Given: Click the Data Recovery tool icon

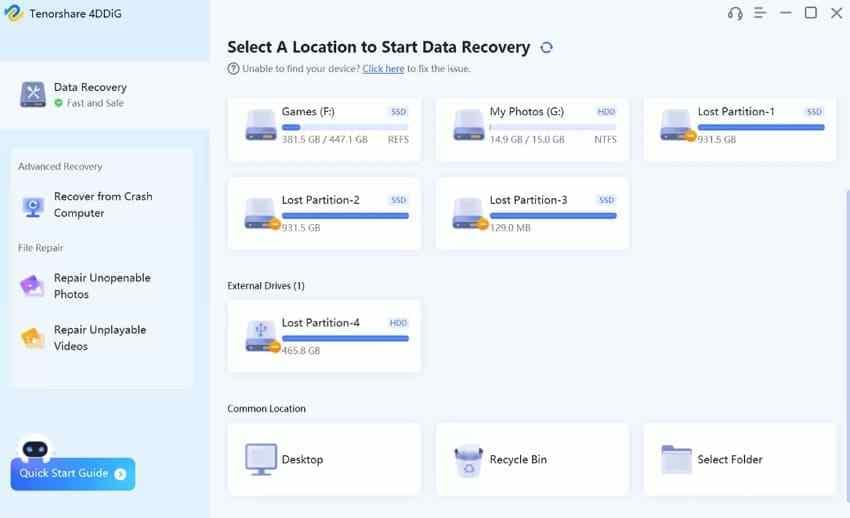Looking at the screenshot, I should [x=33, y=94].
